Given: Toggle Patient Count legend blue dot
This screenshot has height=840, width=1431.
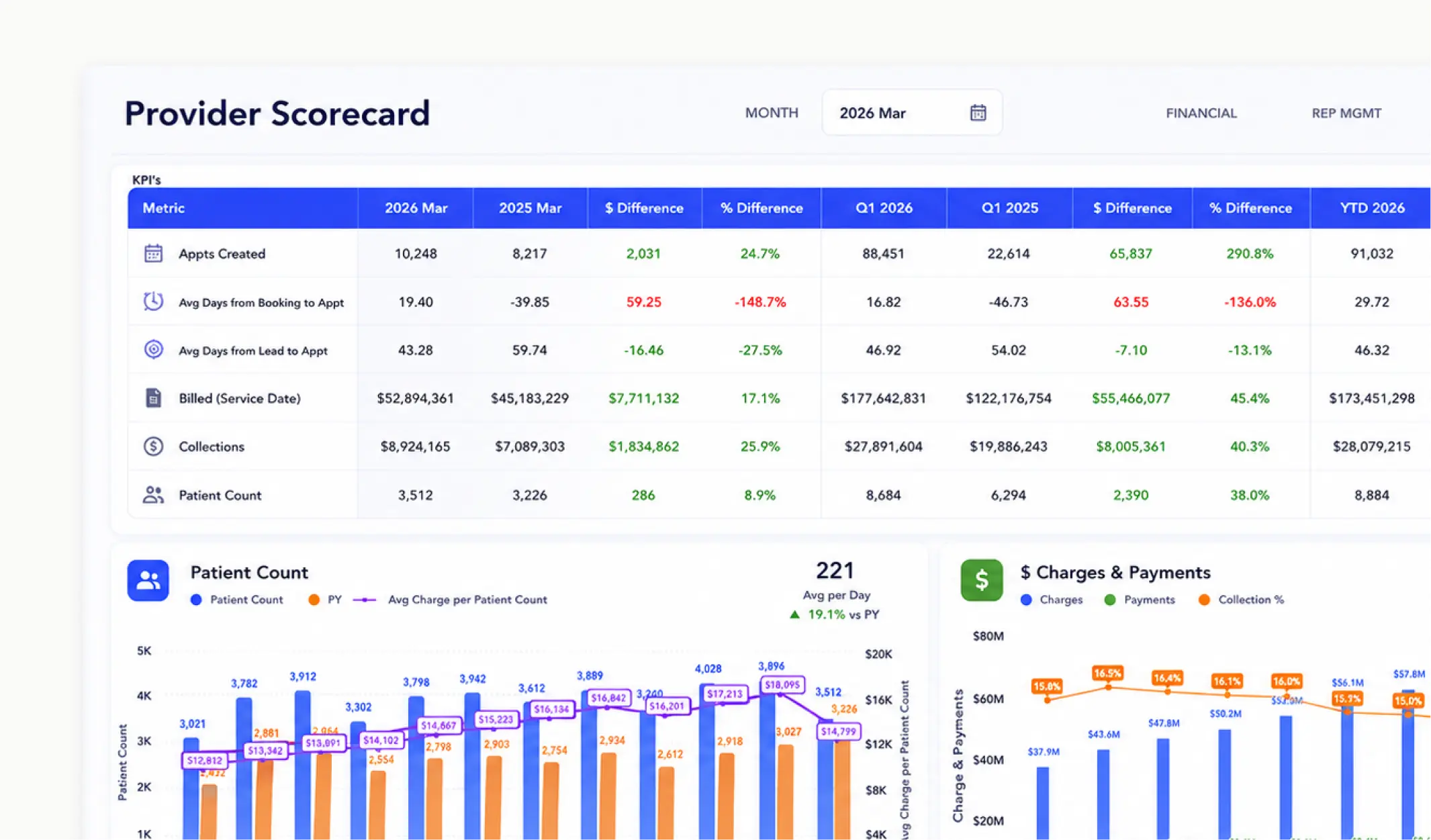Looking at the screenshot, I should 196,600.
